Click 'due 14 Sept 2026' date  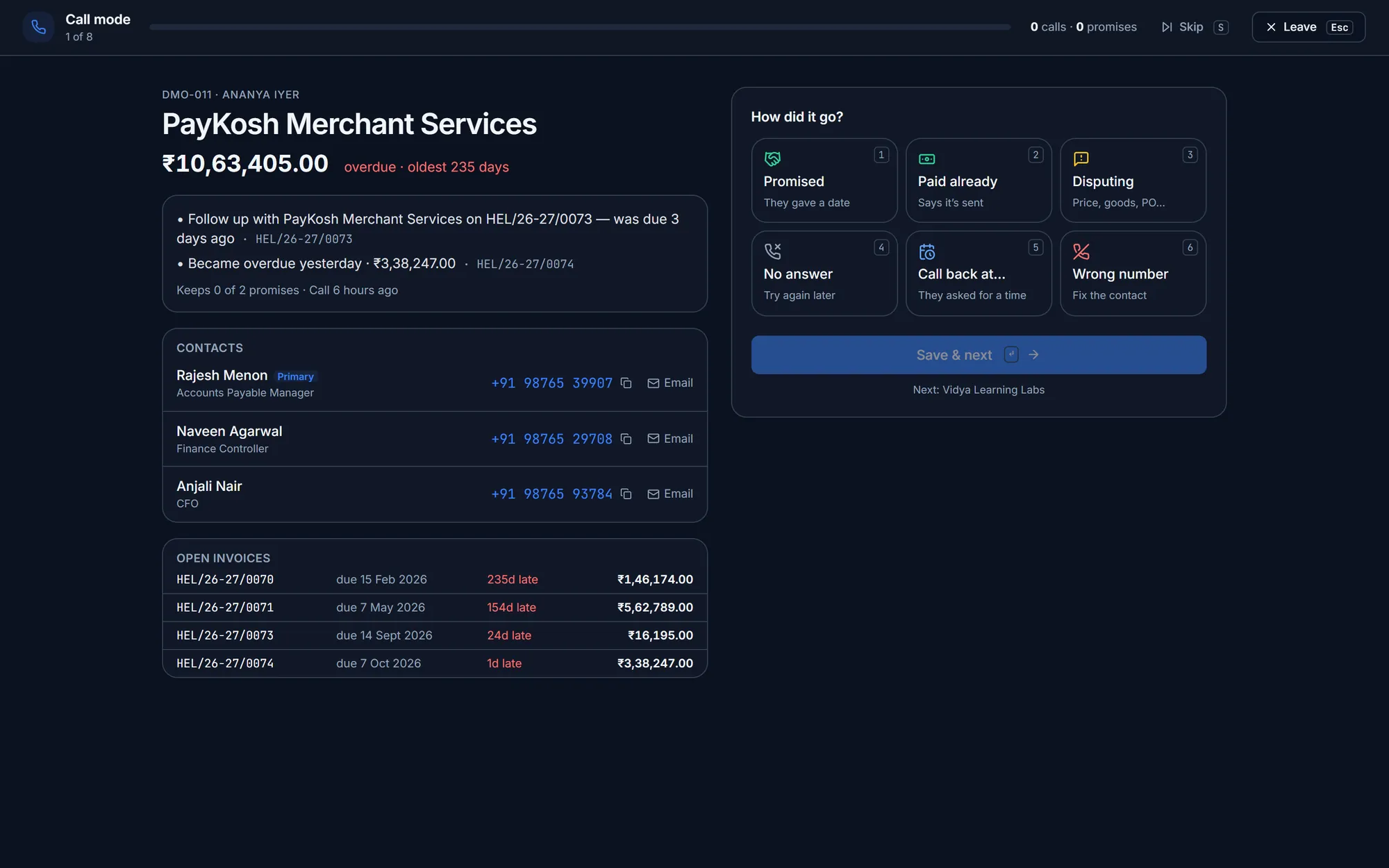tap(384, 635)
